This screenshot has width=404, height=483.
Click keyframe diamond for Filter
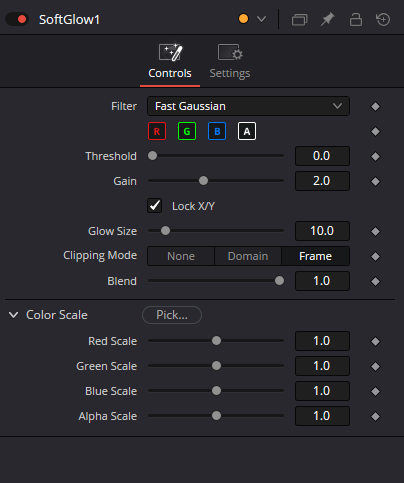pyautogui.click(x=375, y=106)
